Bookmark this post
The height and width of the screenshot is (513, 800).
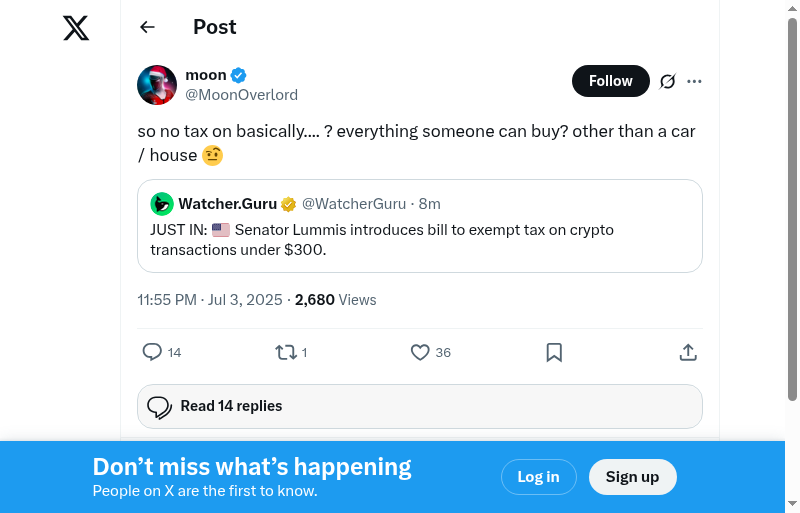pyautogui.click(x=554, y=352)
